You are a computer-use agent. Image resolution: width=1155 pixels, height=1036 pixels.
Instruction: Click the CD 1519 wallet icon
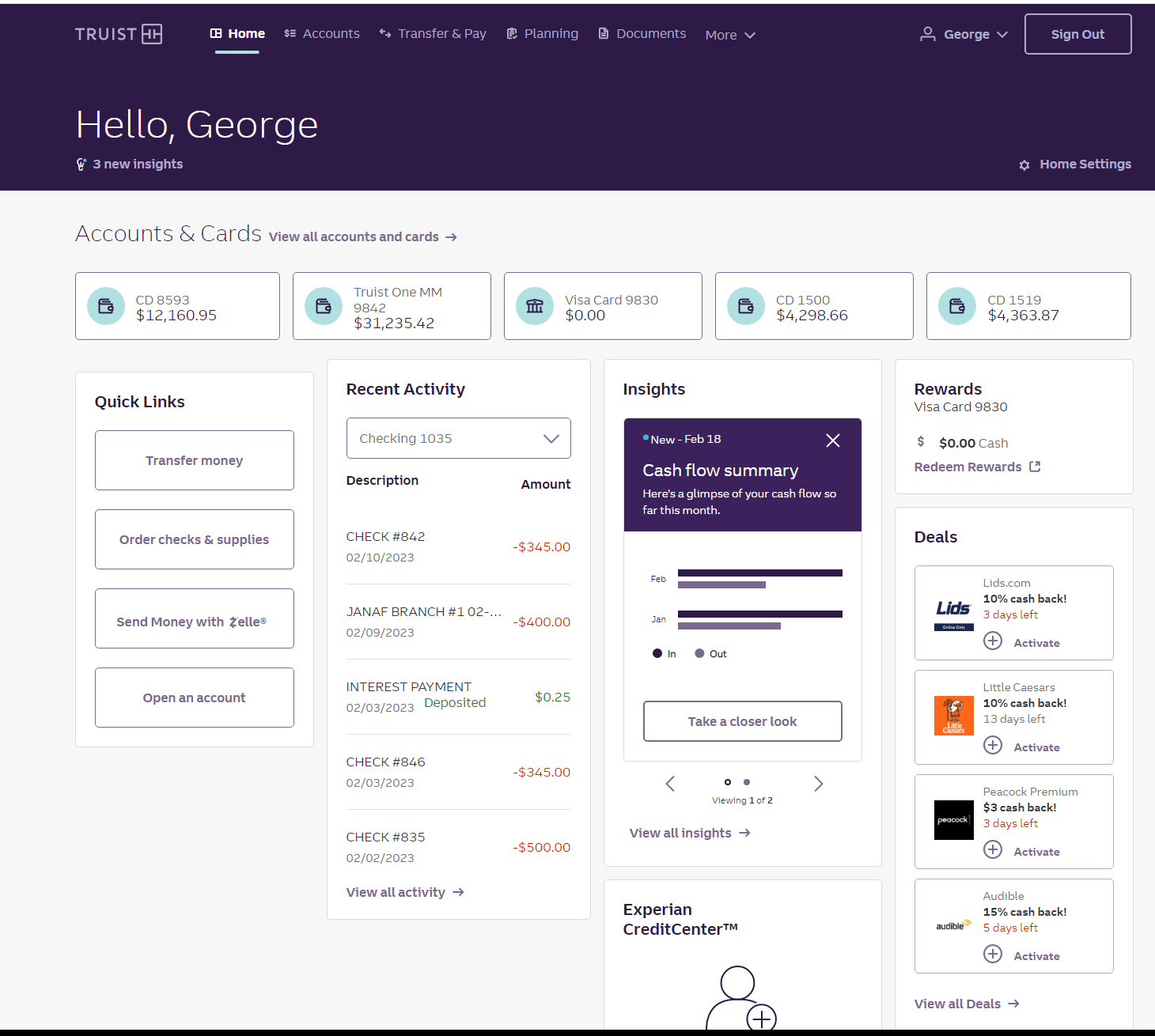click(x=957, y=306)
